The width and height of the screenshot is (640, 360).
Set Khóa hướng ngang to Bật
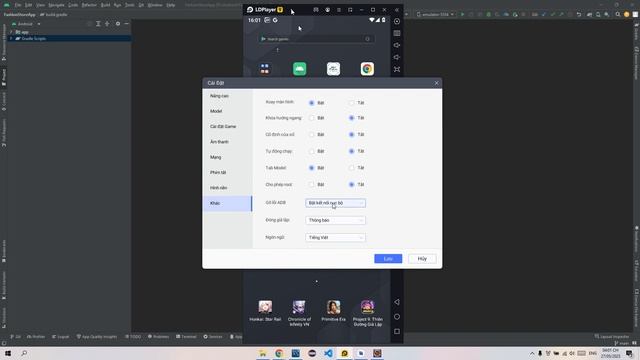[311, 118]
